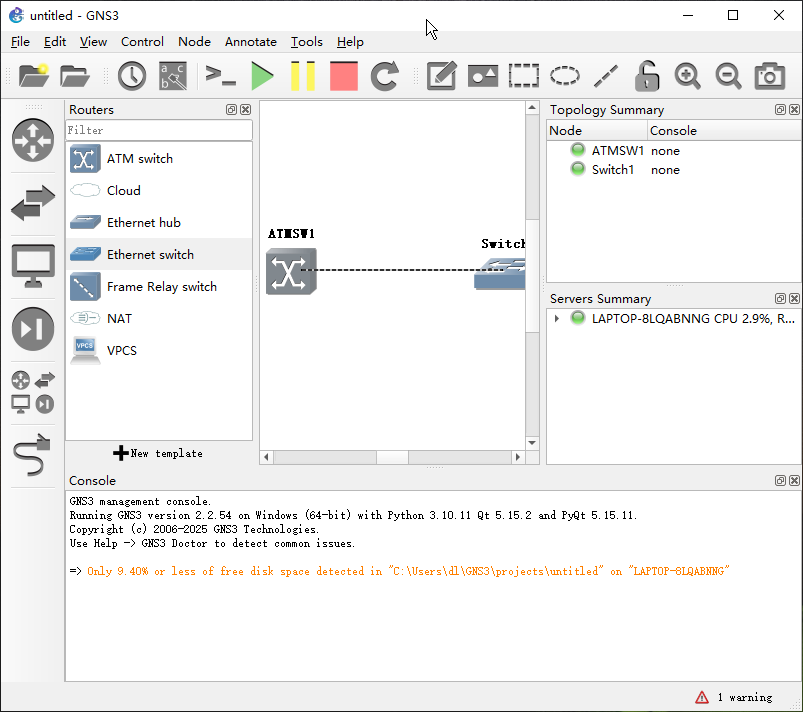Viewport: 803px width, 712px height.
Task: Click the Node column header
Action: [597, 131]
